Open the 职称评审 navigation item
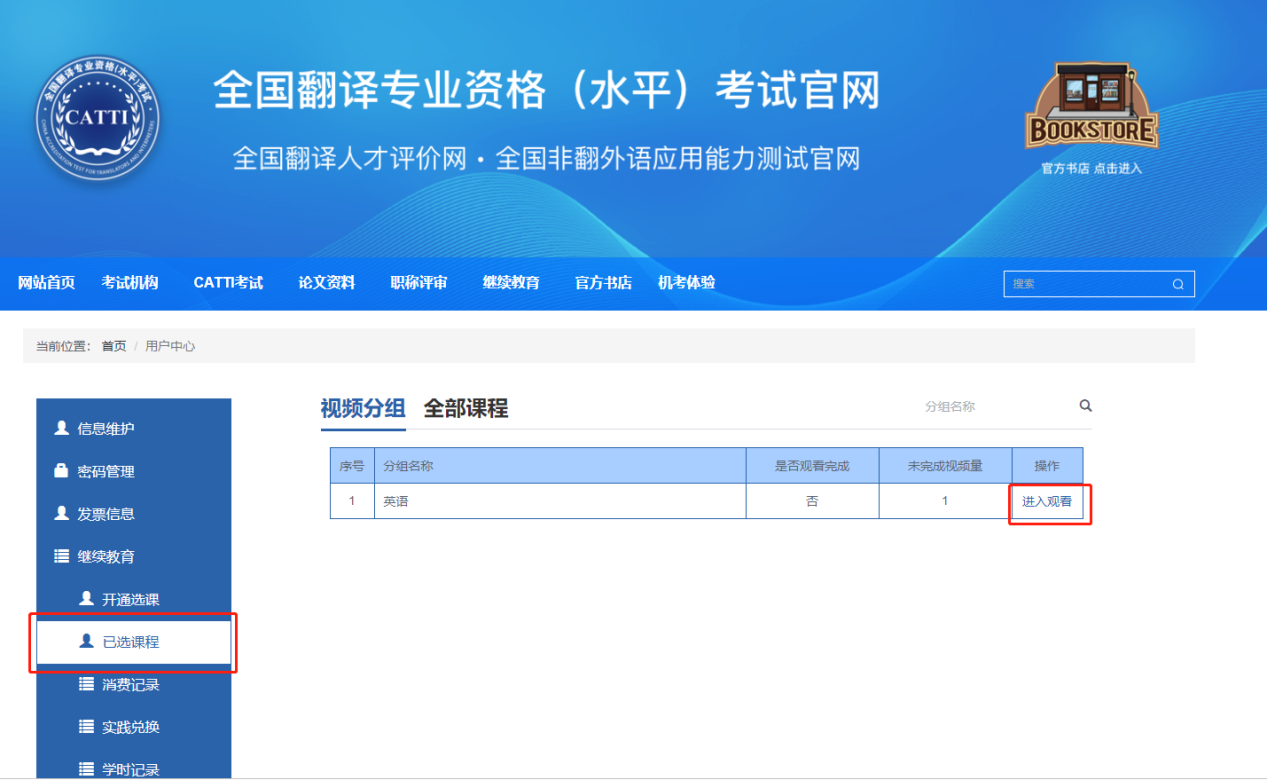This screenshot has width=1267, height=780. (x=418, y=283)
